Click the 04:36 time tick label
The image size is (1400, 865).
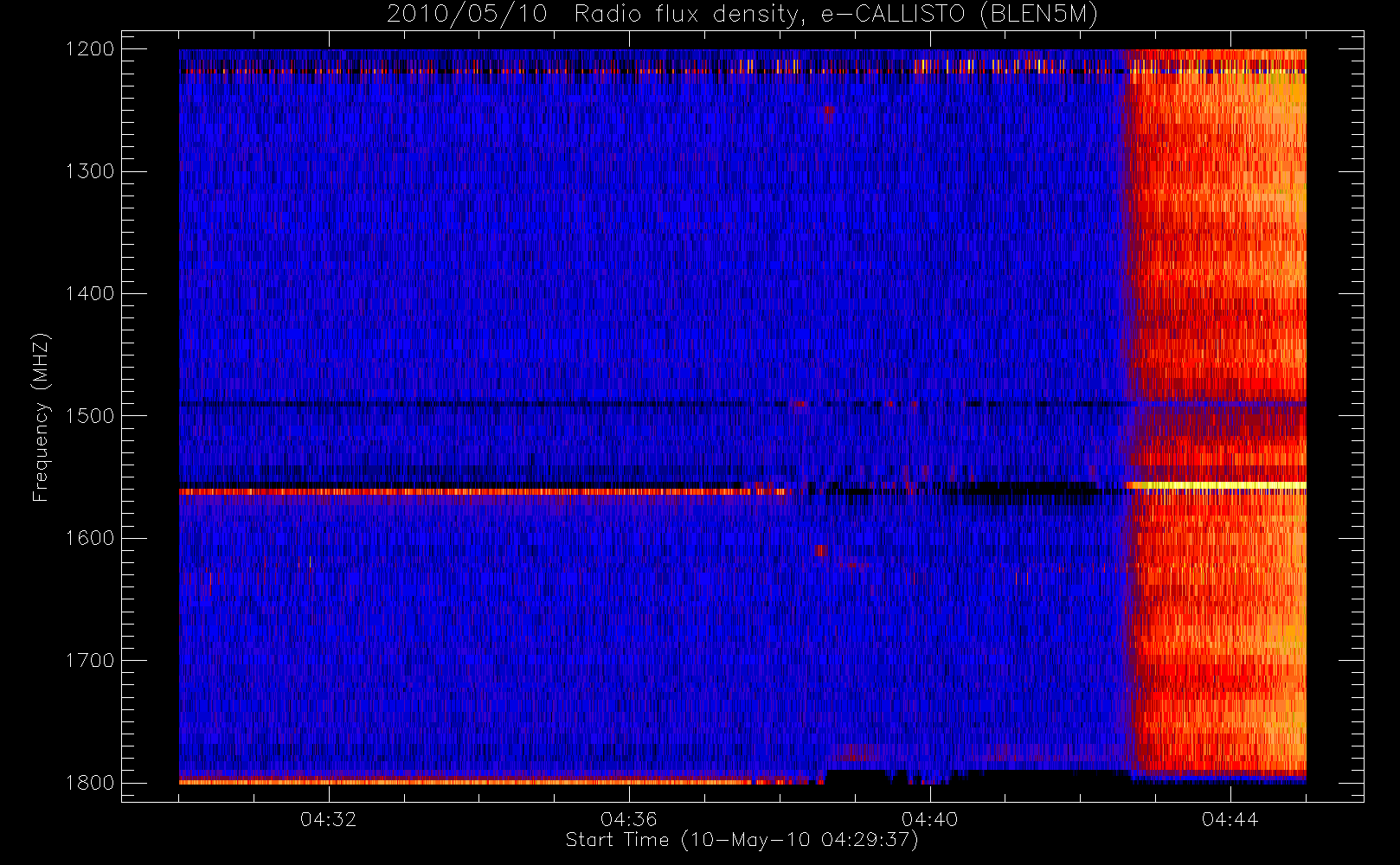coord(629,819)
